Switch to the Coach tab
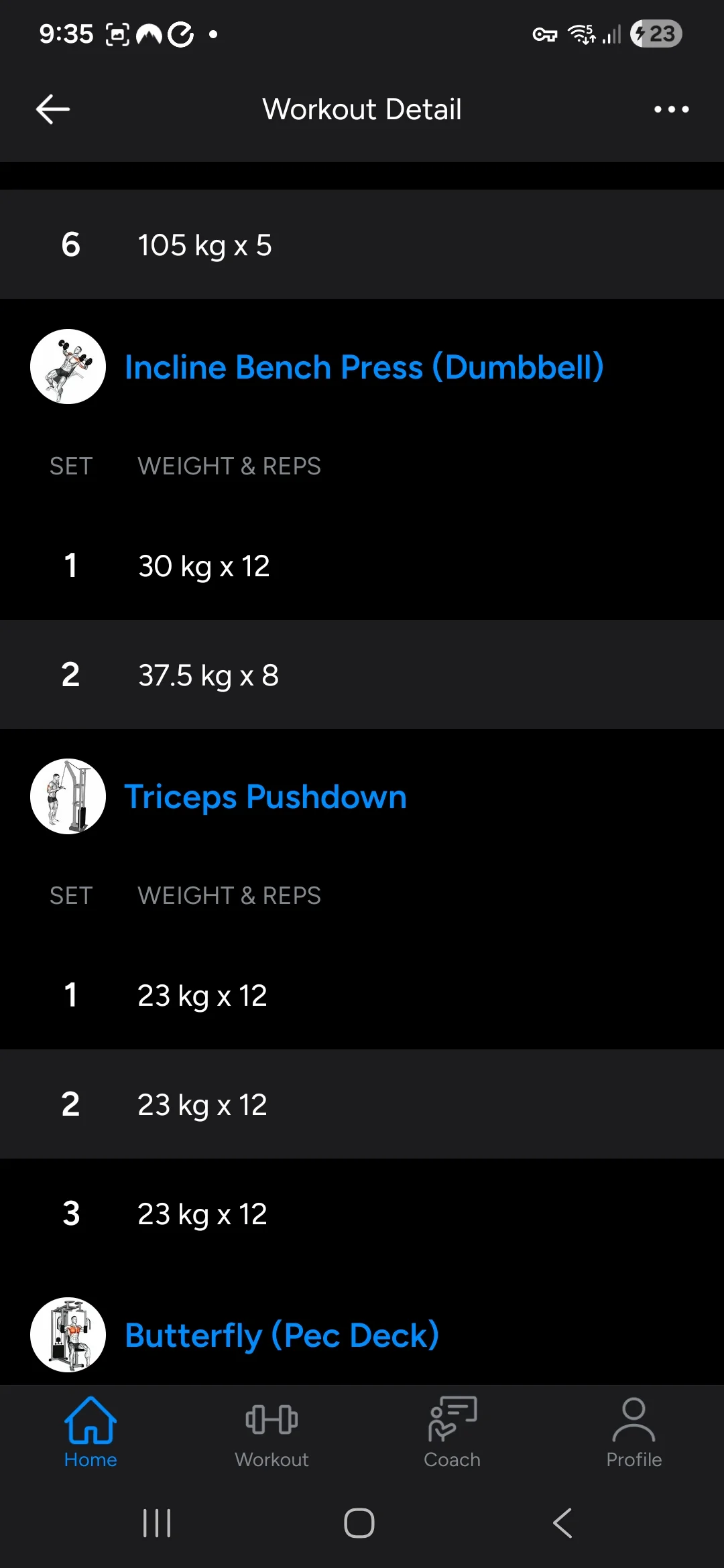Viewport: 724px width, 1568px height. click(x=452, y=1432)
